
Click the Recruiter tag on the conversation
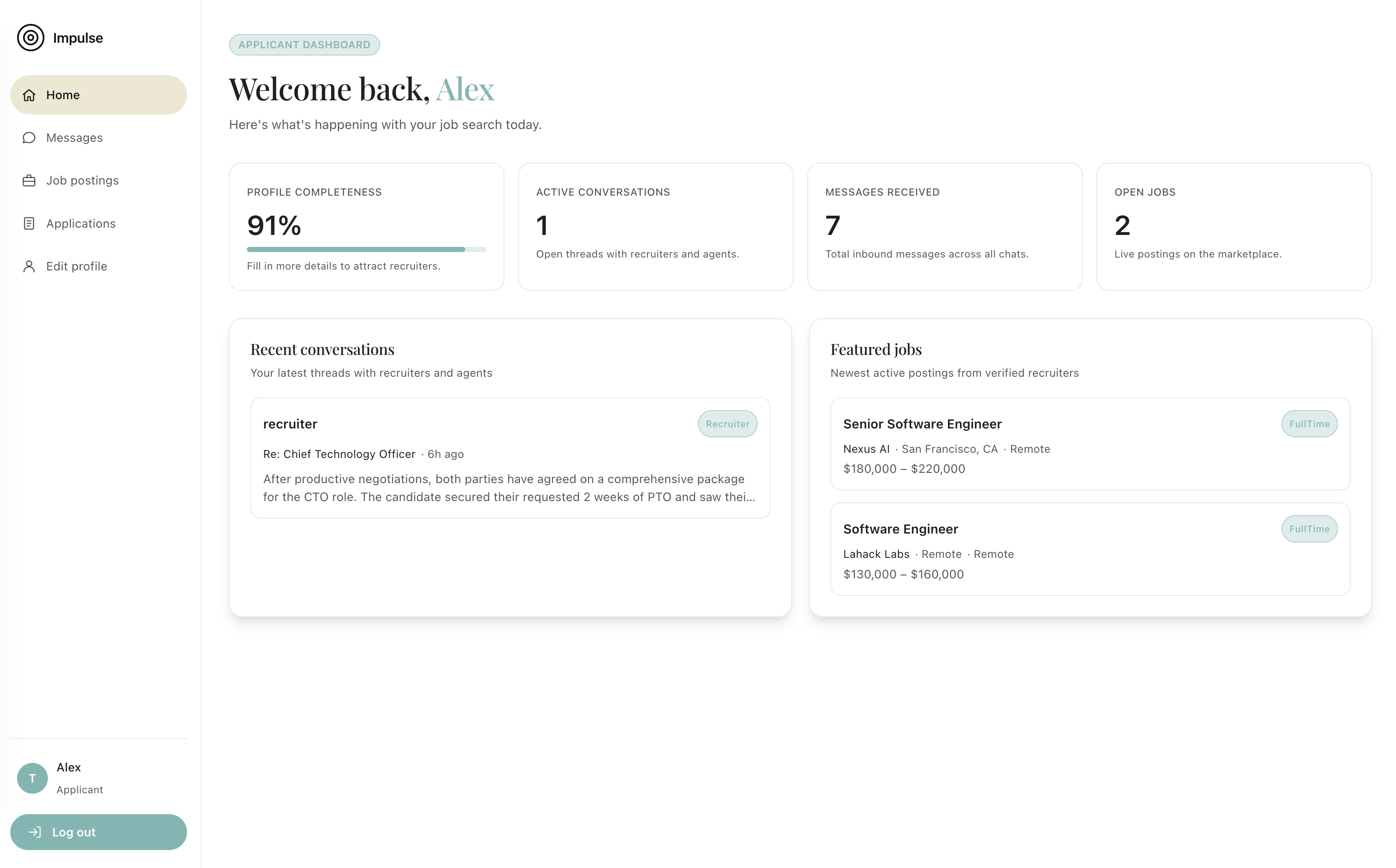(727, 424)
